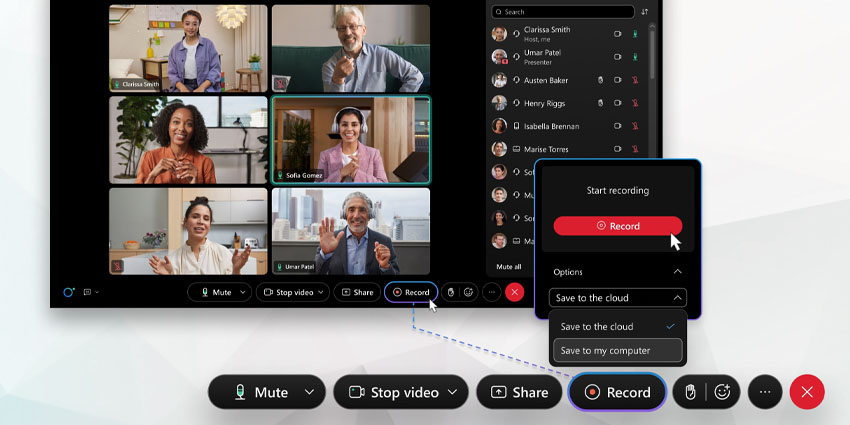Open Webex Assistant icon at meeting window bottom-left
The width and height of the screenshot is (850, 425).
[x=68, y=292]
